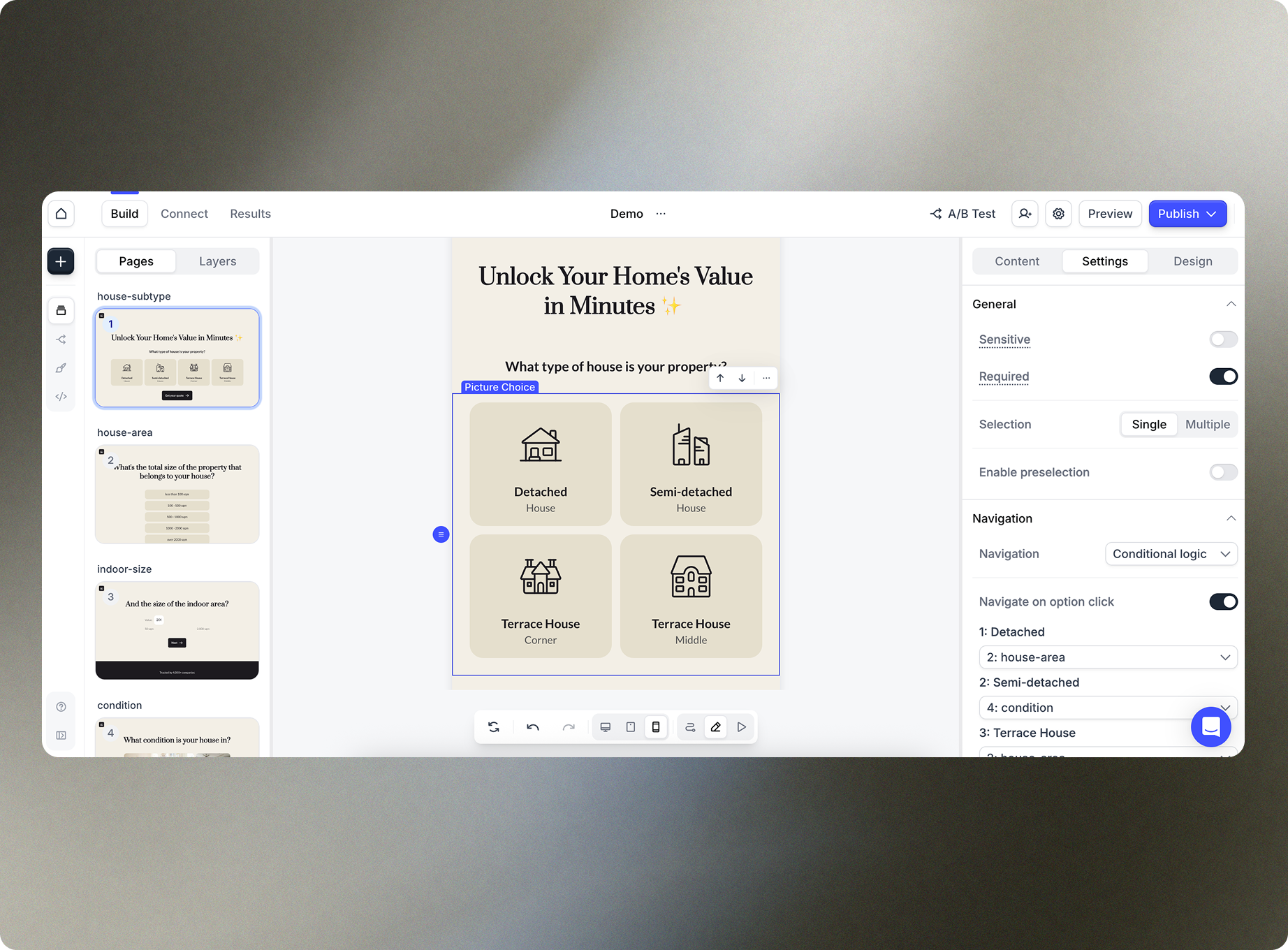Open the Settings tab in right panel
The image size is (1288, 950).
pos(1105,261)
